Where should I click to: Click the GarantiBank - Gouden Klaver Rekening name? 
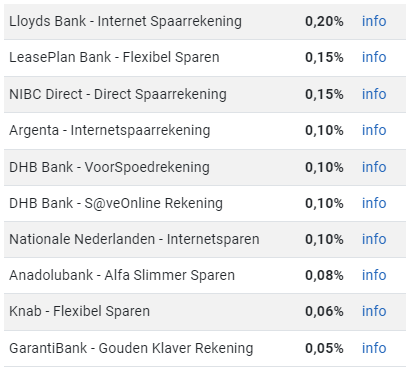(131, 348)
